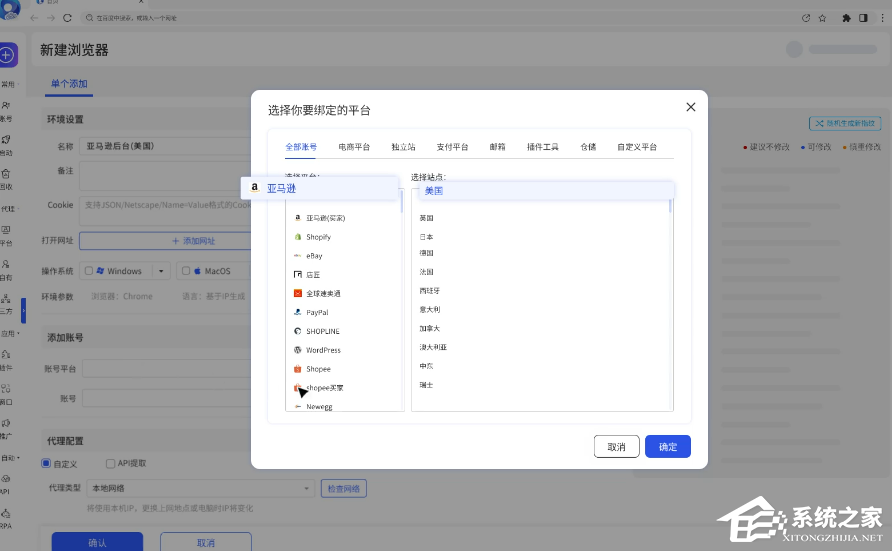Select the API提取 radio option

click(110, 463)
